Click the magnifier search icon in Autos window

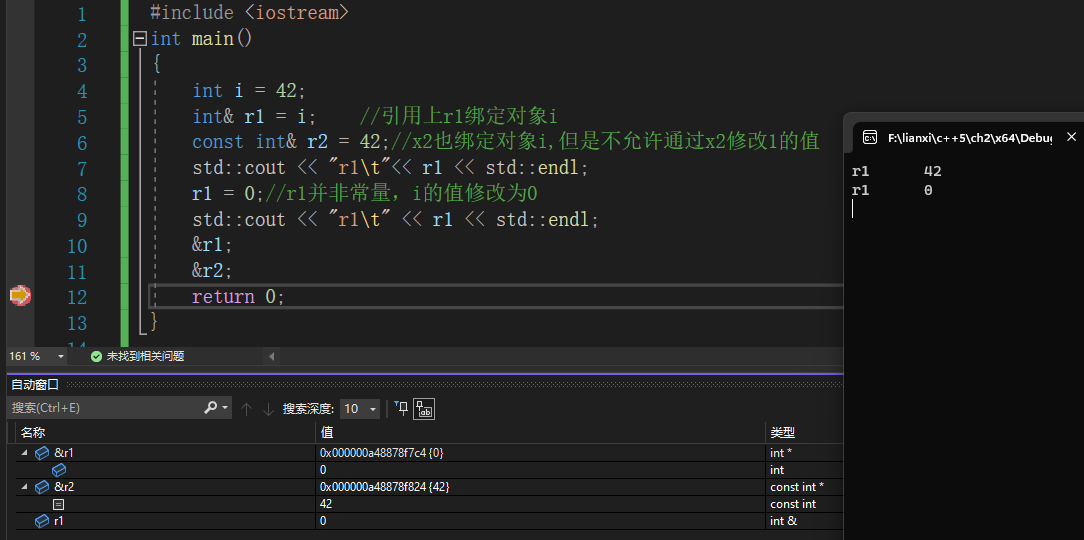coord(210,408)
